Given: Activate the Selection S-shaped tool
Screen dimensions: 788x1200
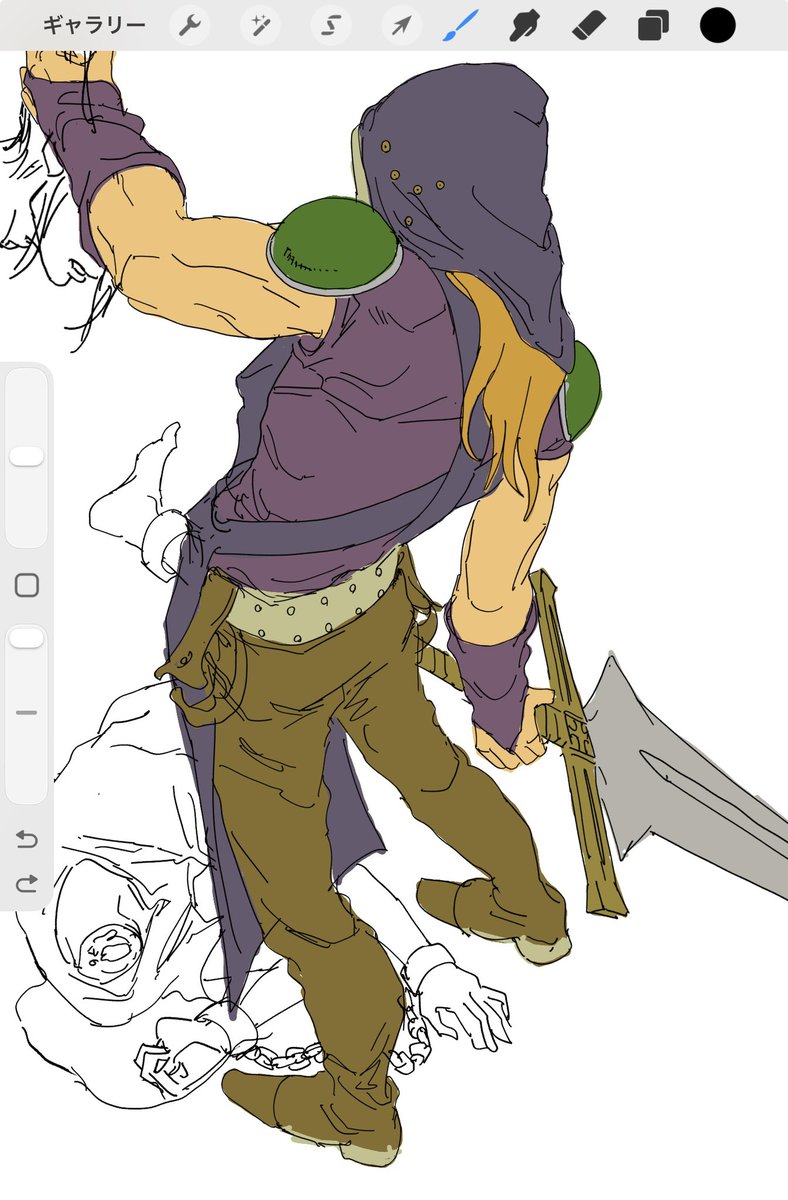Looking at the screenshot, I should [x=330, y=26].
